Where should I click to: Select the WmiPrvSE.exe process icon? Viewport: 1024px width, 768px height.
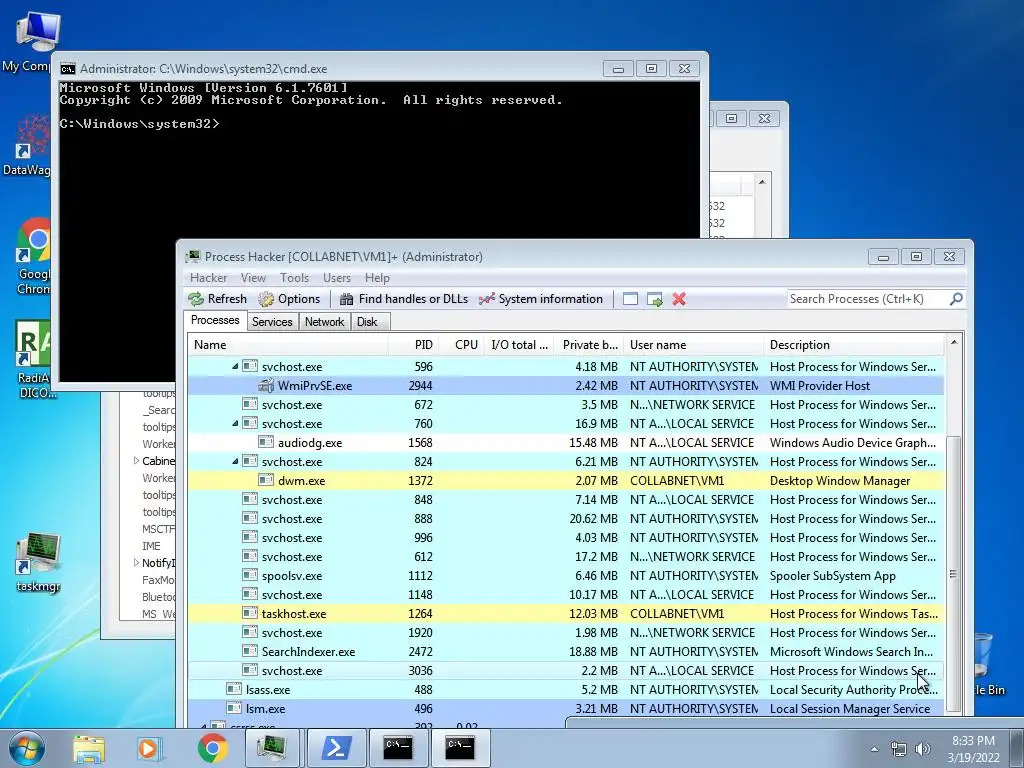click(266, 385)
